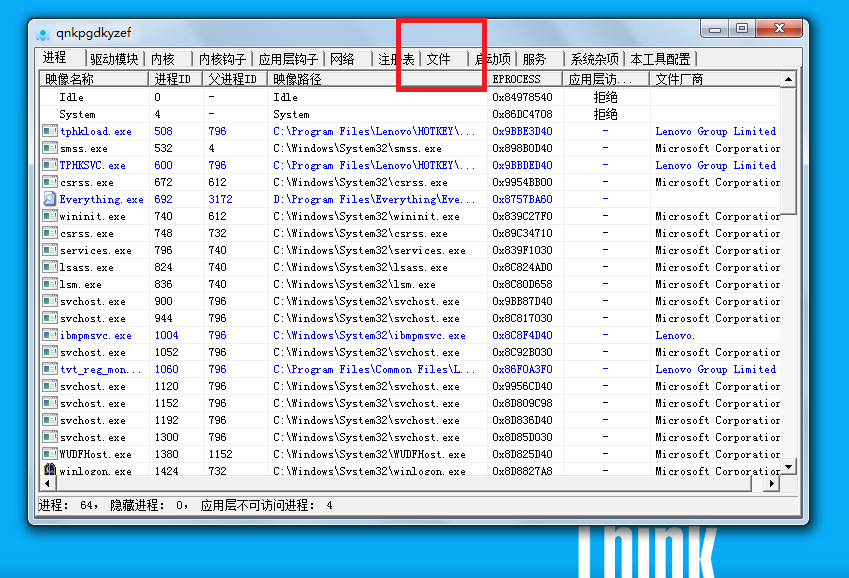
Task: Click EPROCESS value 0x84978540
Action: click(523, 97)
